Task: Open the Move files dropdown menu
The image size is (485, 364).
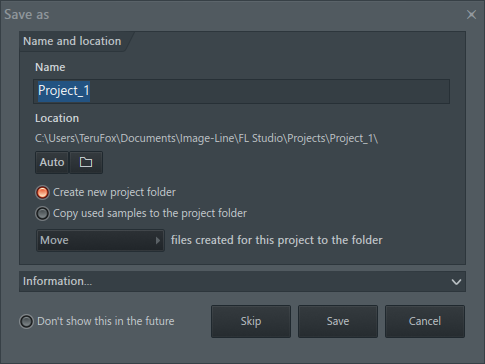Action: (100, 240)
